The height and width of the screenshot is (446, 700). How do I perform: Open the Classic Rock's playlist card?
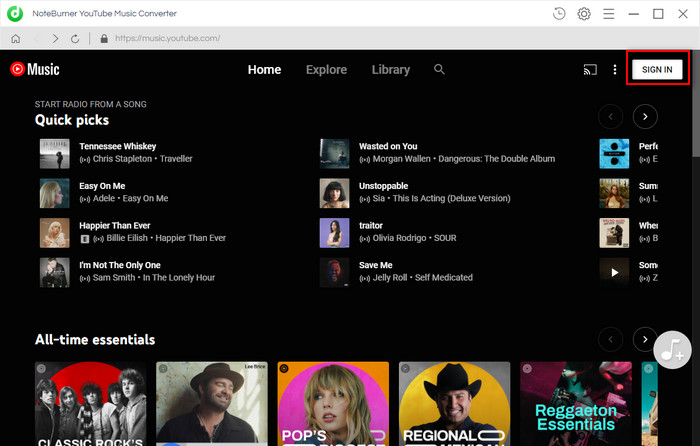point(91,404)
